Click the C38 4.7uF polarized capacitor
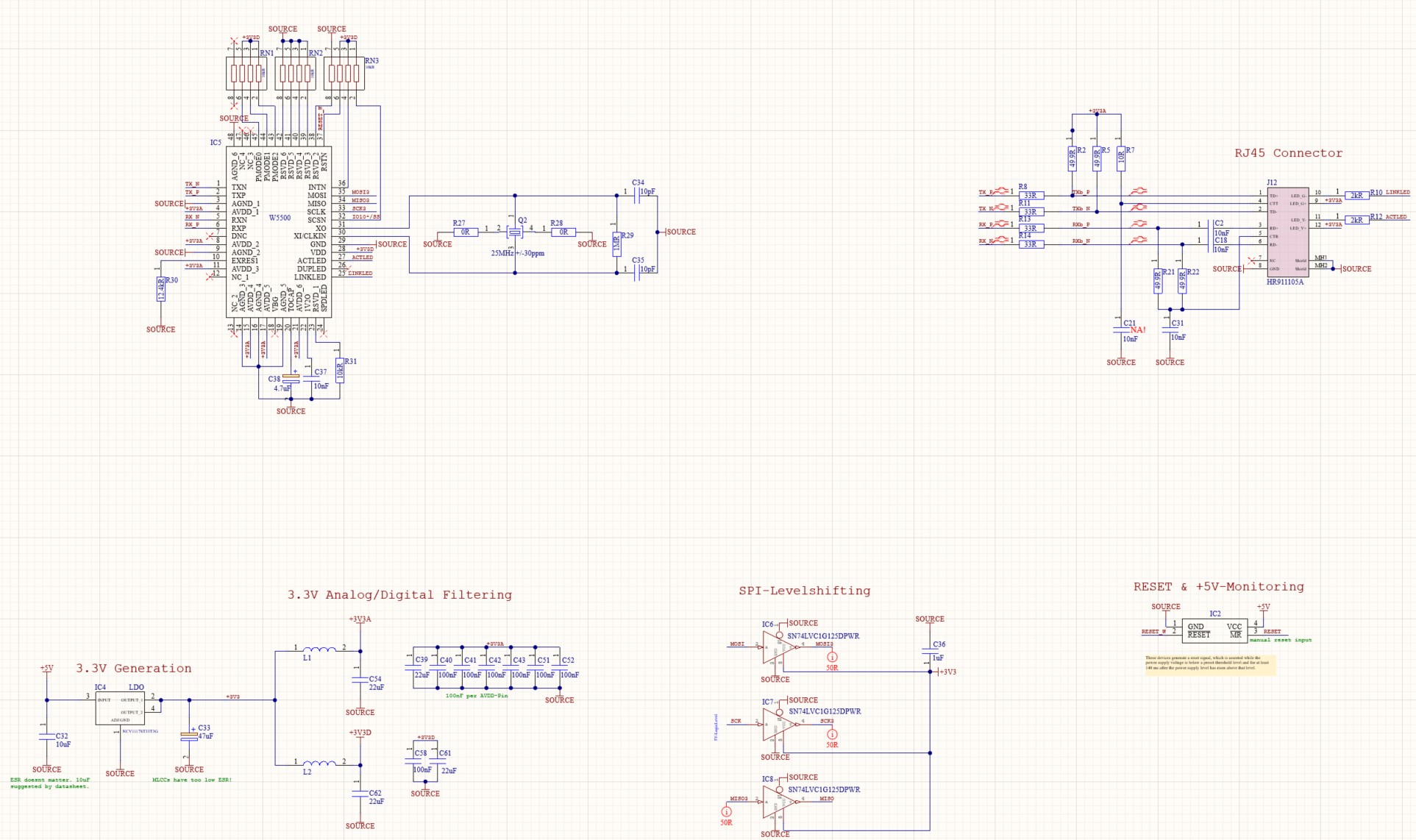This screenshot has width=1416, height=840. point(291,379)
